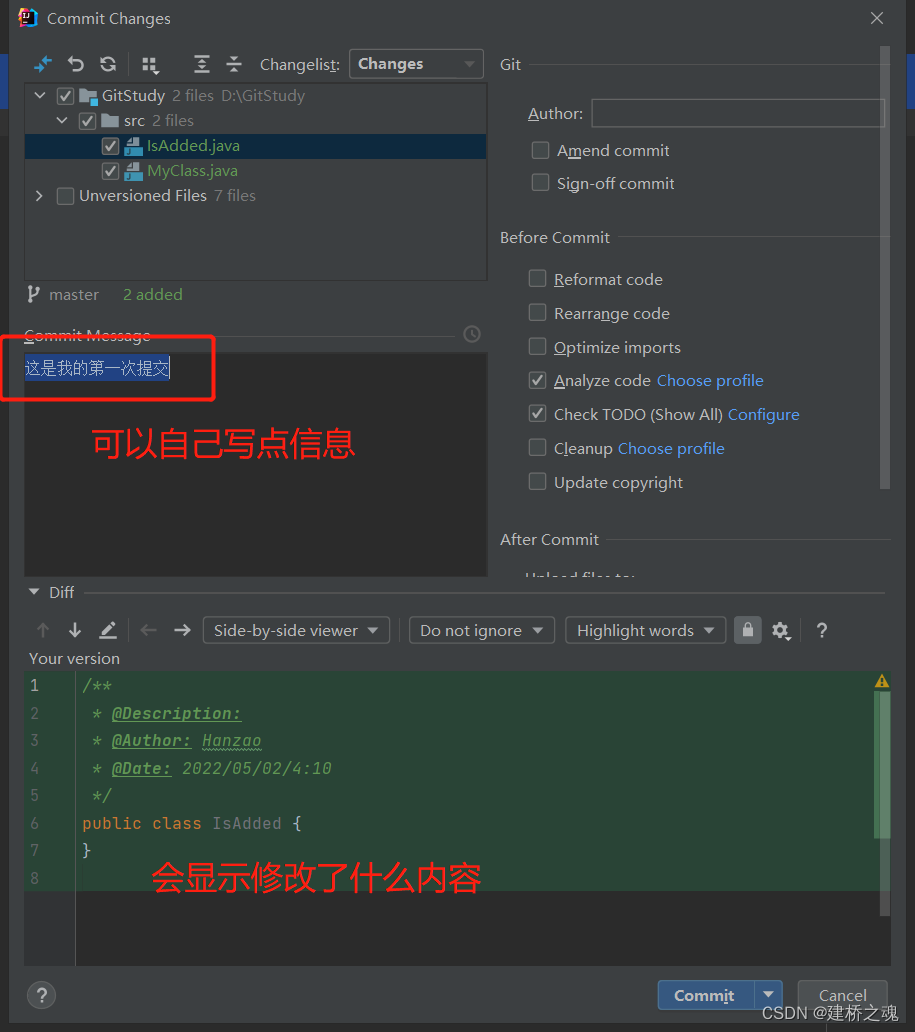Click Choose profile link next to Cleanup
Screen dimensions: 915x1032
671,448
